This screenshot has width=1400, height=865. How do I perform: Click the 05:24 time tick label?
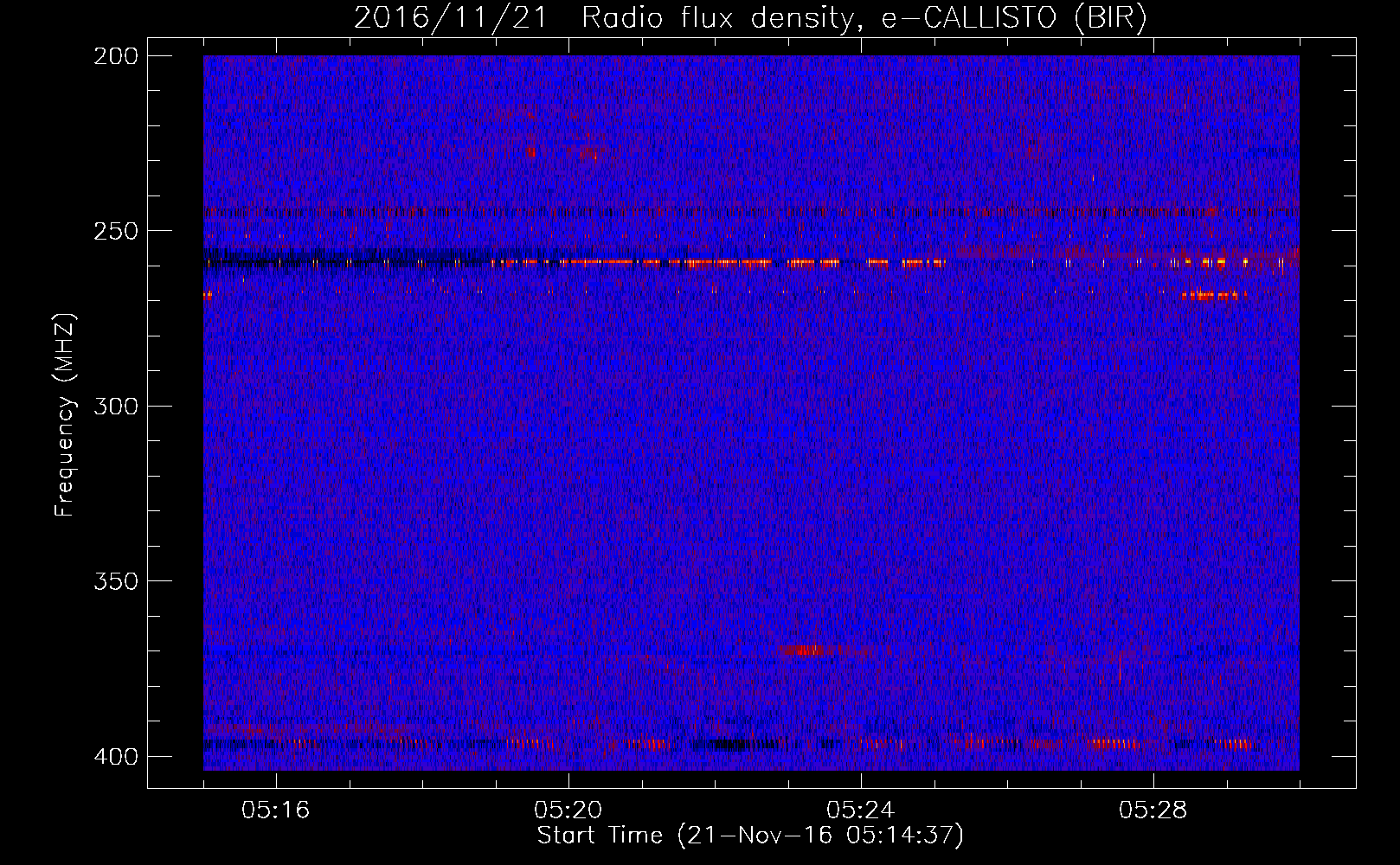(861, 811)
